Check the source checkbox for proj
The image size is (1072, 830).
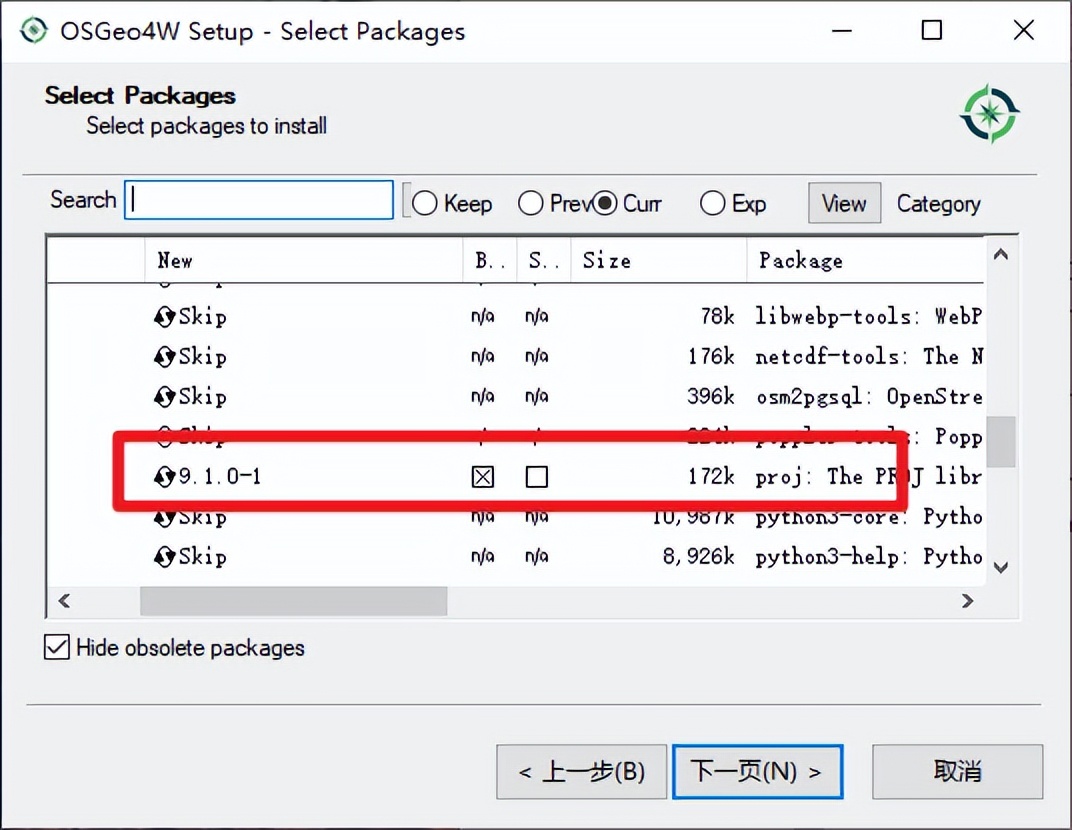click(x=537, y=477)
